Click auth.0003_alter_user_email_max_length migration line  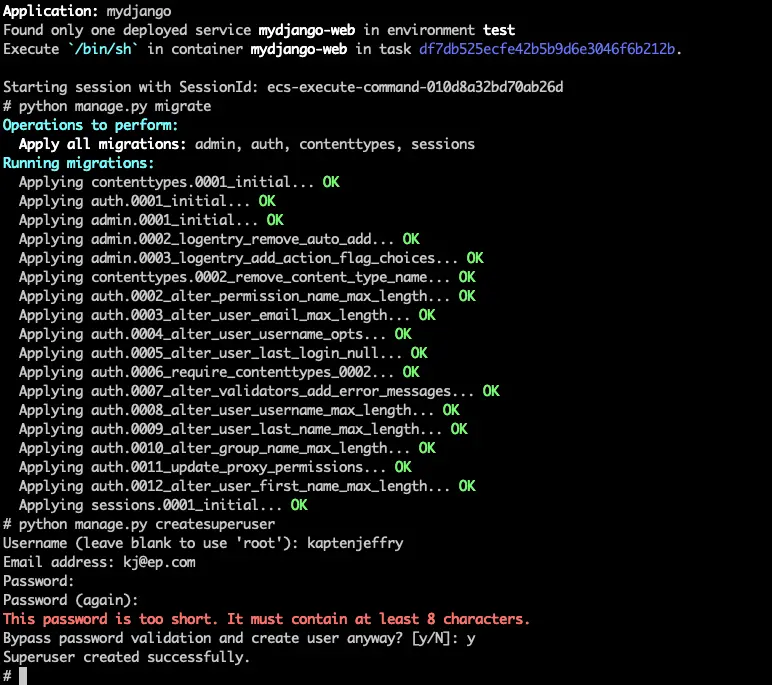pyautogui.click(x=227, y=315)
